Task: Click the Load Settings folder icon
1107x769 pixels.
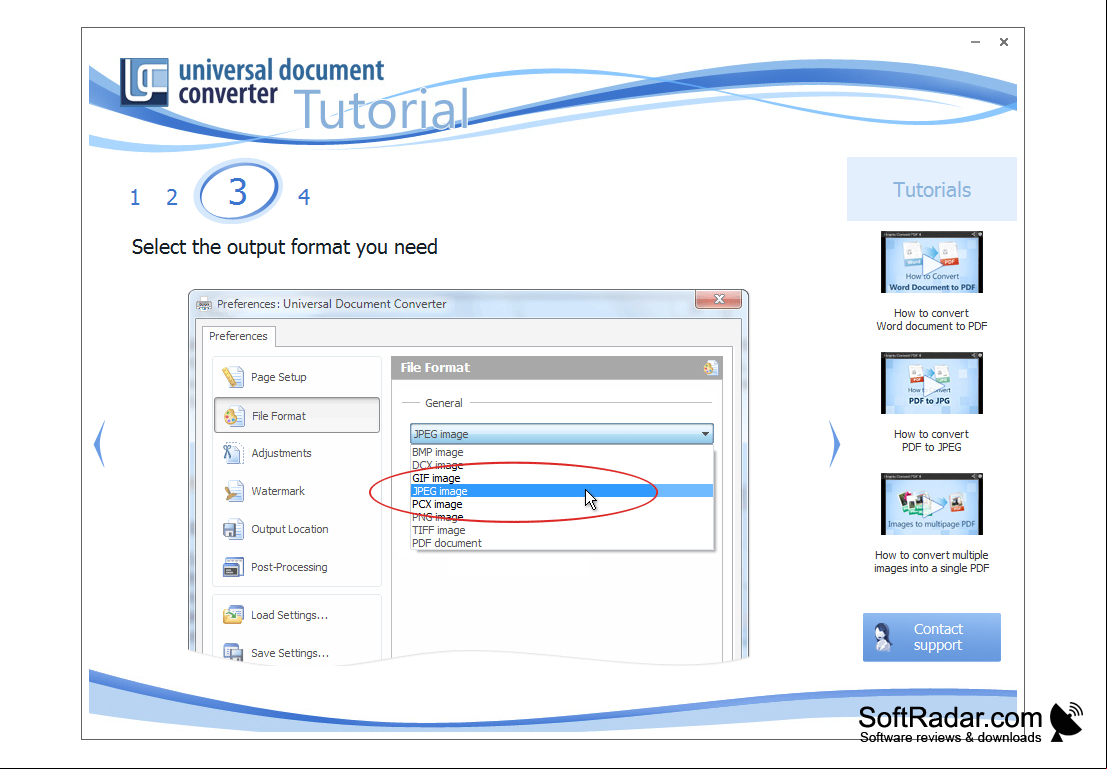Action: point(233,615)
